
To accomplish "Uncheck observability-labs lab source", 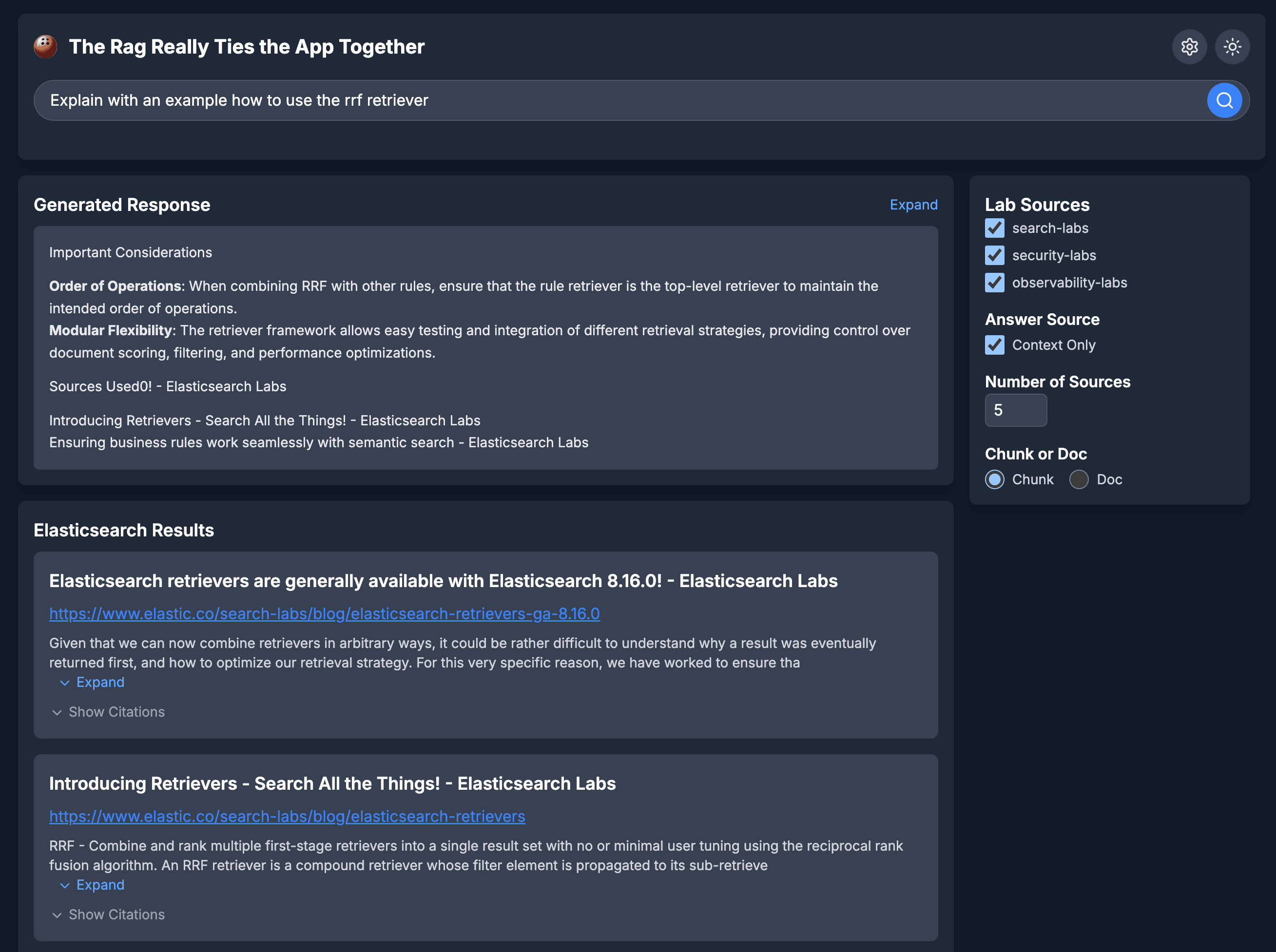I will pyautogui.click(x=994, y=283).
